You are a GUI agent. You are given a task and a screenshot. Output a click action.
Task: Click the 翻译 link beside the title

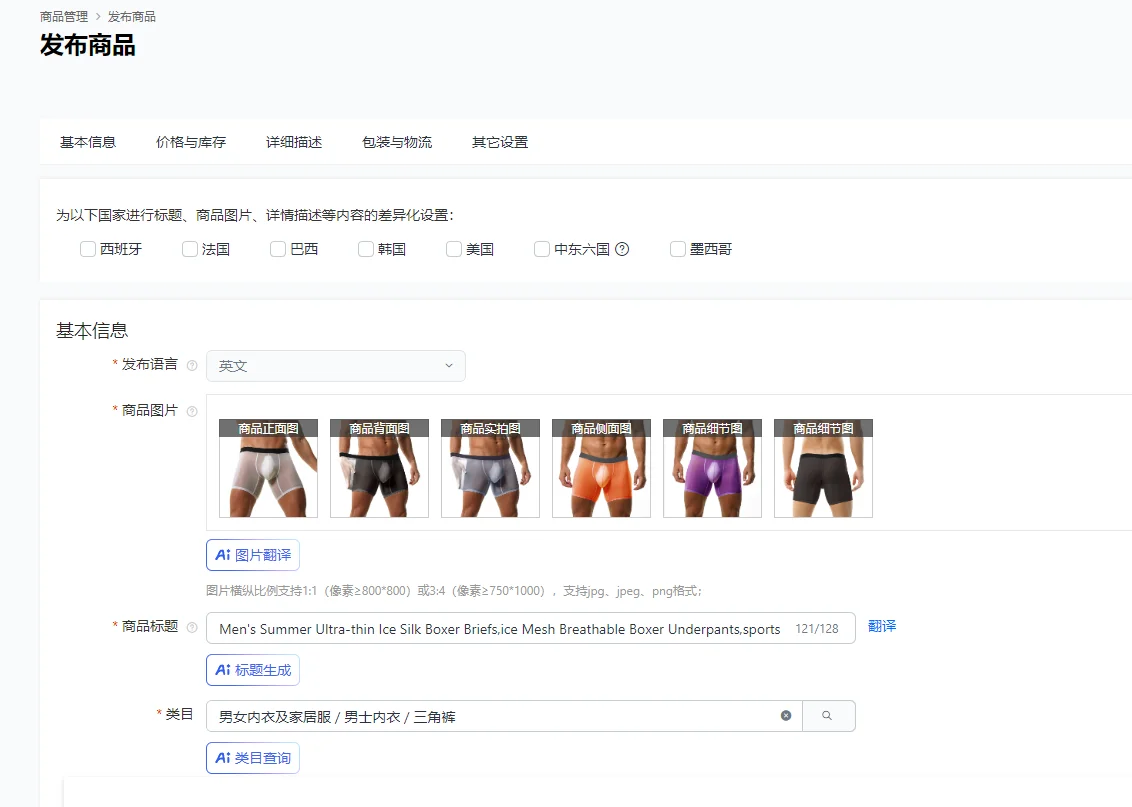(882, 626)
